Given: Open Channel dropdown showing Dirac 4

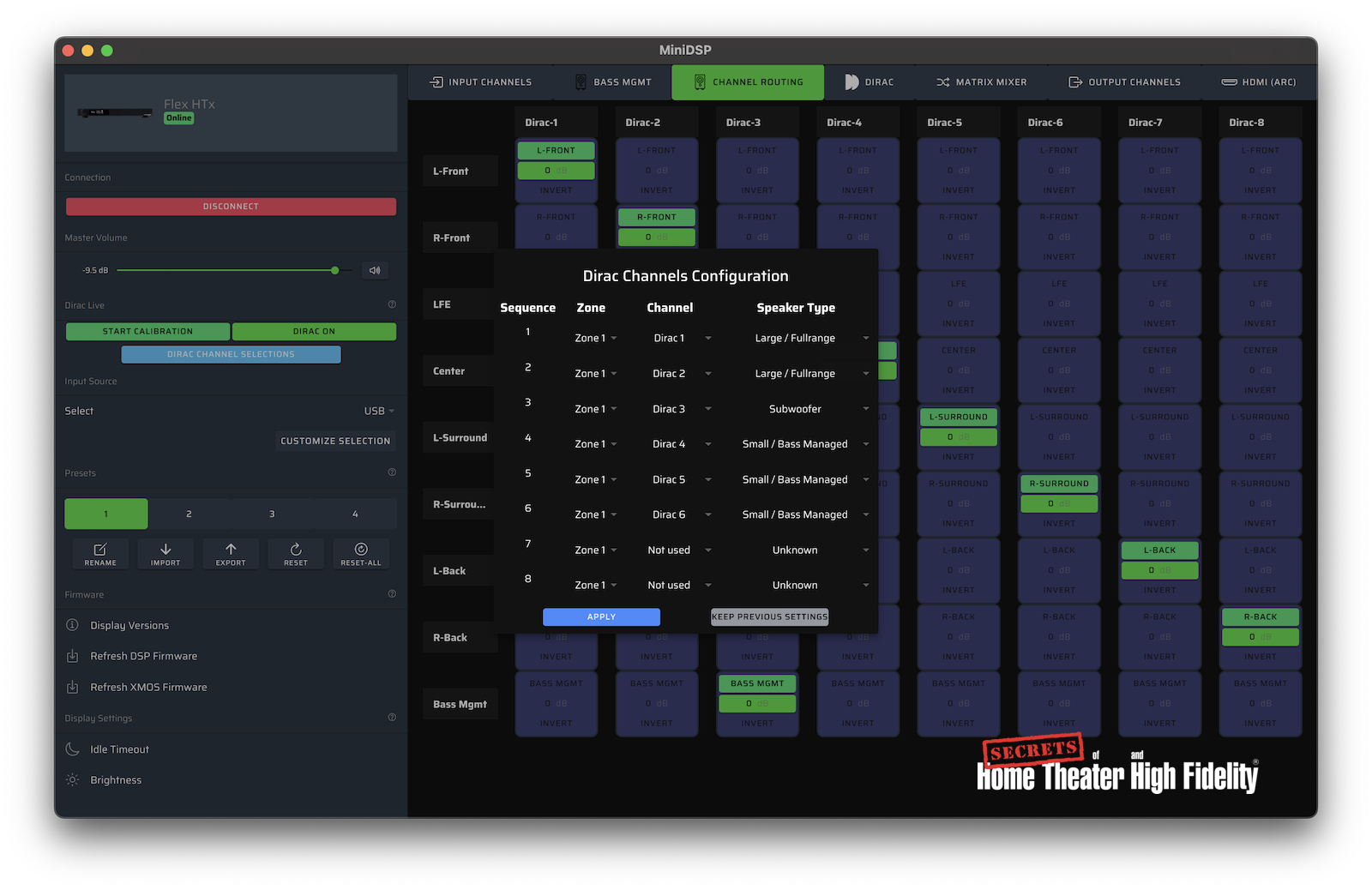Looking at the screenshot, I should point(682,444).
